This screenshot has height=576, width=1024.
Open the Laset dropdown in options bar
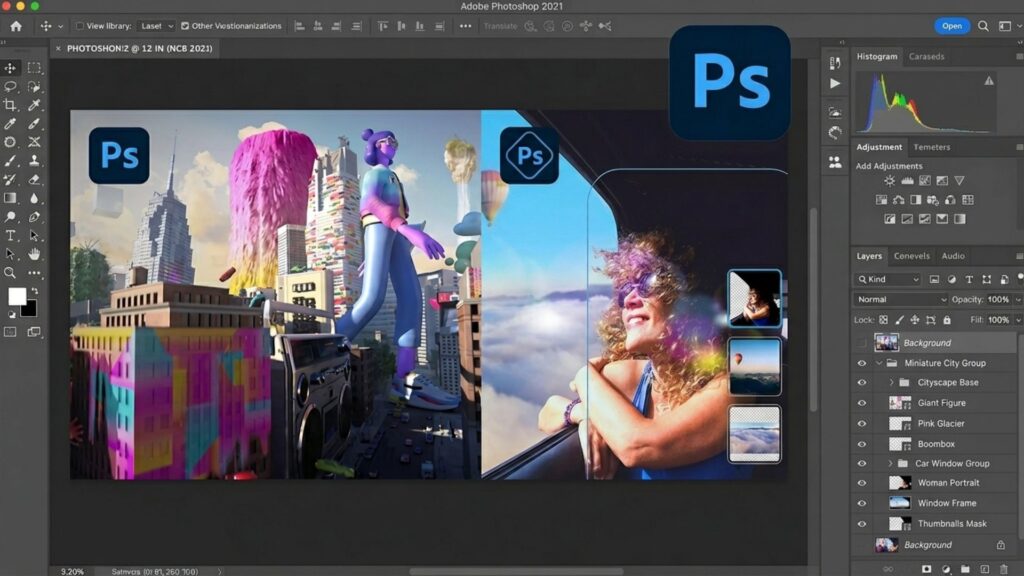pyautogui.click(x=157, y=26)
